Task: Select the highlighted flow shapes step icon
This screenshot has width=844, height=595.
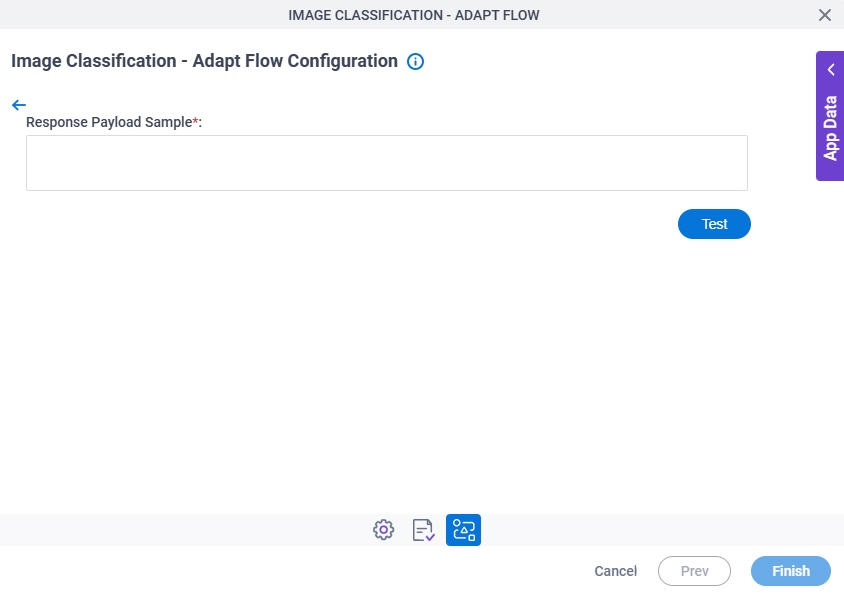Action: pos(463,530)
